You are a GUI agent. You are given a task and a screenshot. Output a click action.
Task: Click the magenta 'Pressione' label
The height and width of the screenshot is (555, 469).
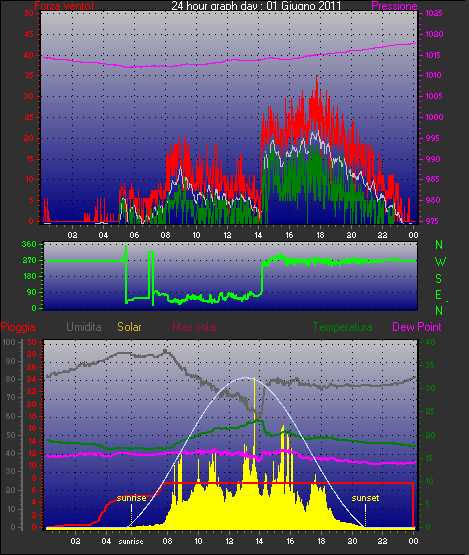(x=394, y=6)
